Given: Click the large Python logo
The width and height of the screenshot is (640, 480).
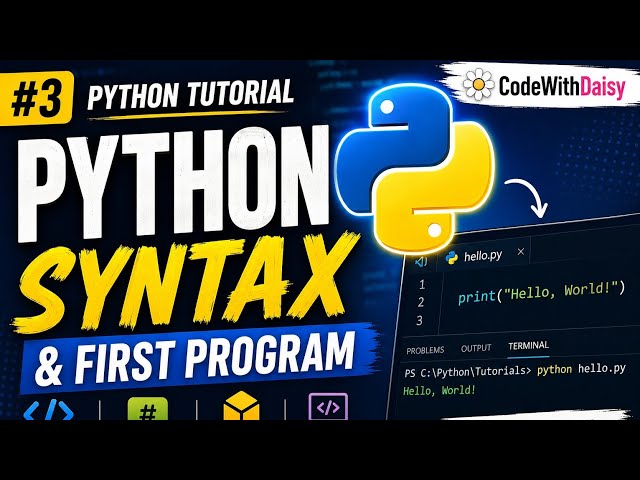Looking at the screenshot, I should click(x=416, y=169).
